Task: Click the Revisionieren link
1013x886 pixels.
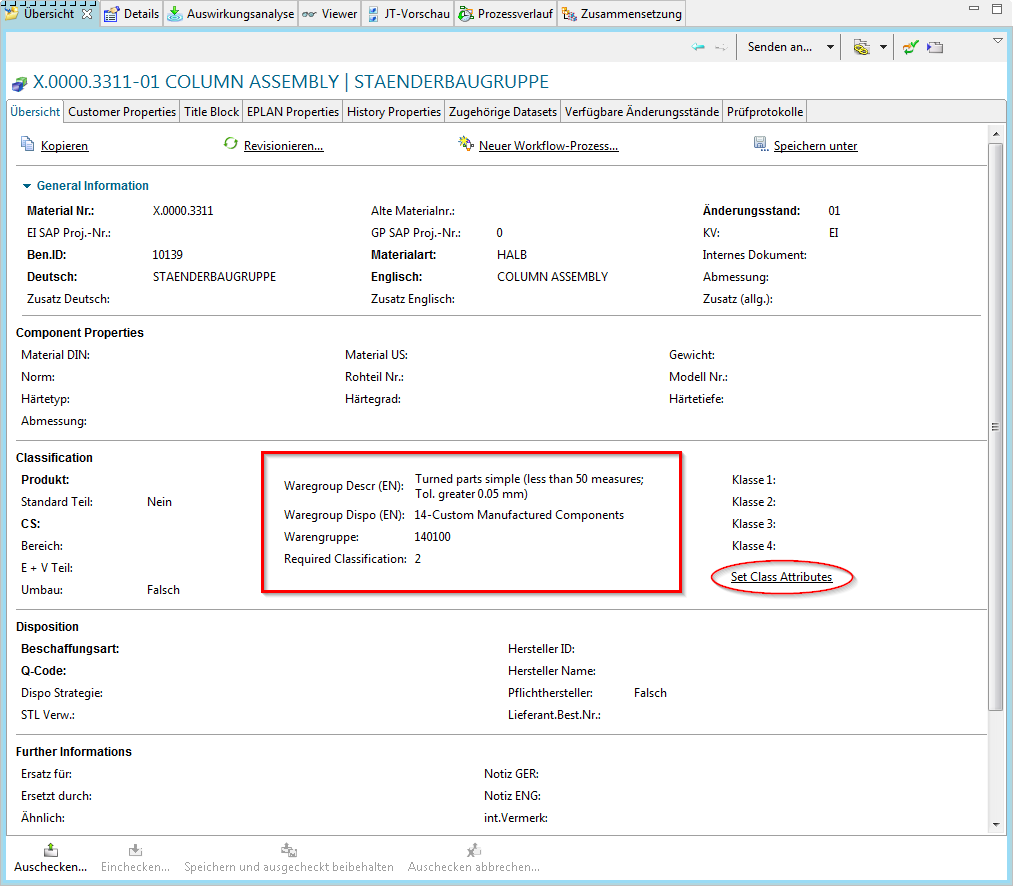Action: click(x=283, y=146)
